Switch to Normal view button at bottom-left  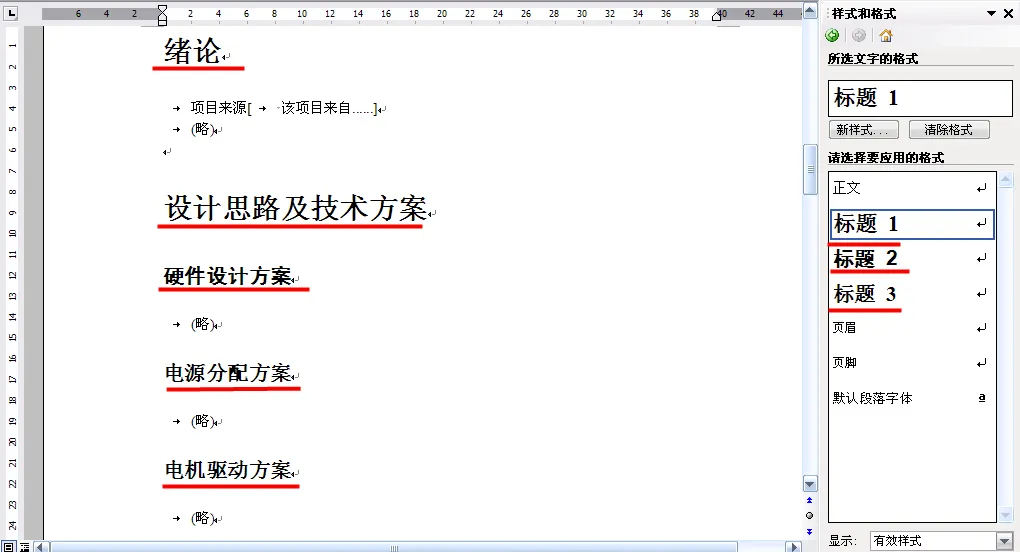pos(8,547)
